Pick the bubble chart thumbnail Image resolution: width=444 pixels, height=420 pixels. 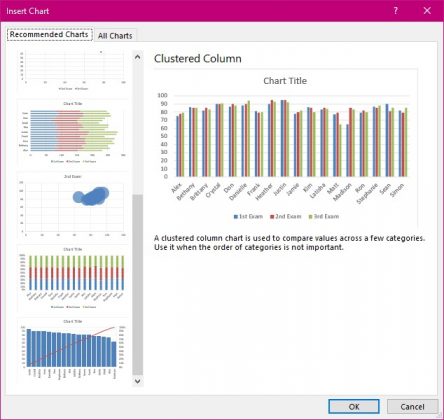click(x=73, y=205)
